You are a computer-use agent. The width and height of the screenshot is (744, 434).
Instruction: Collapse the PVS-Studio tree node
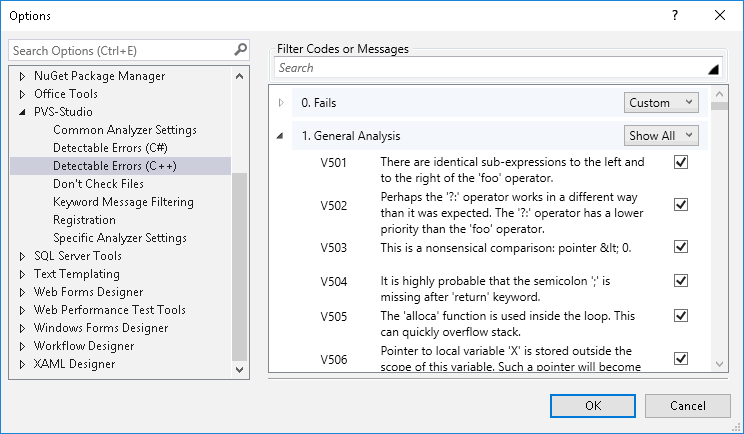click(x=23, y=112)
